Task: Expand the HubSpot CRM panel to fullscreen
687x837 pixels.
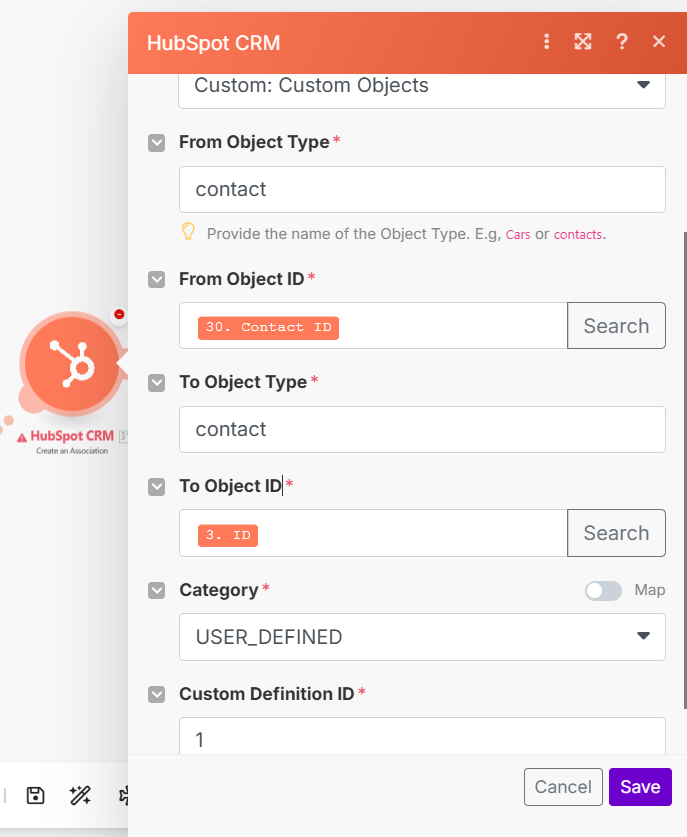Action: (583, 42)
